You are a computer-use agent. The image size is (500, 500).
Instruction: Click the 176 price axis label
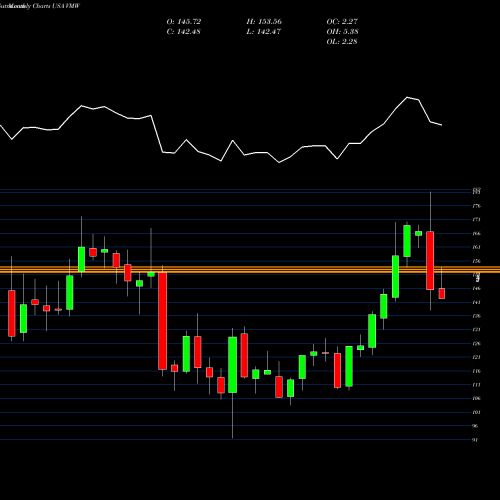[x=476, y=206]
